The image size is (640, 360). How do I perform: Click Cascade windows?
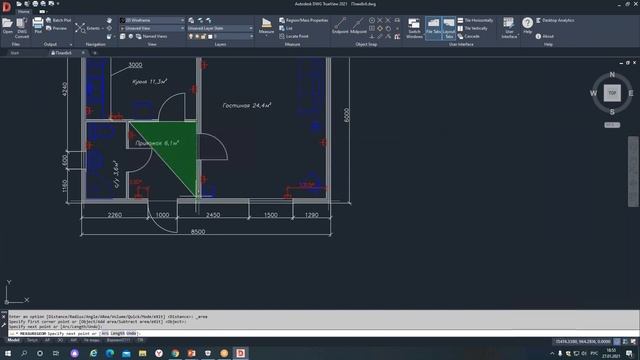(468, 36)
